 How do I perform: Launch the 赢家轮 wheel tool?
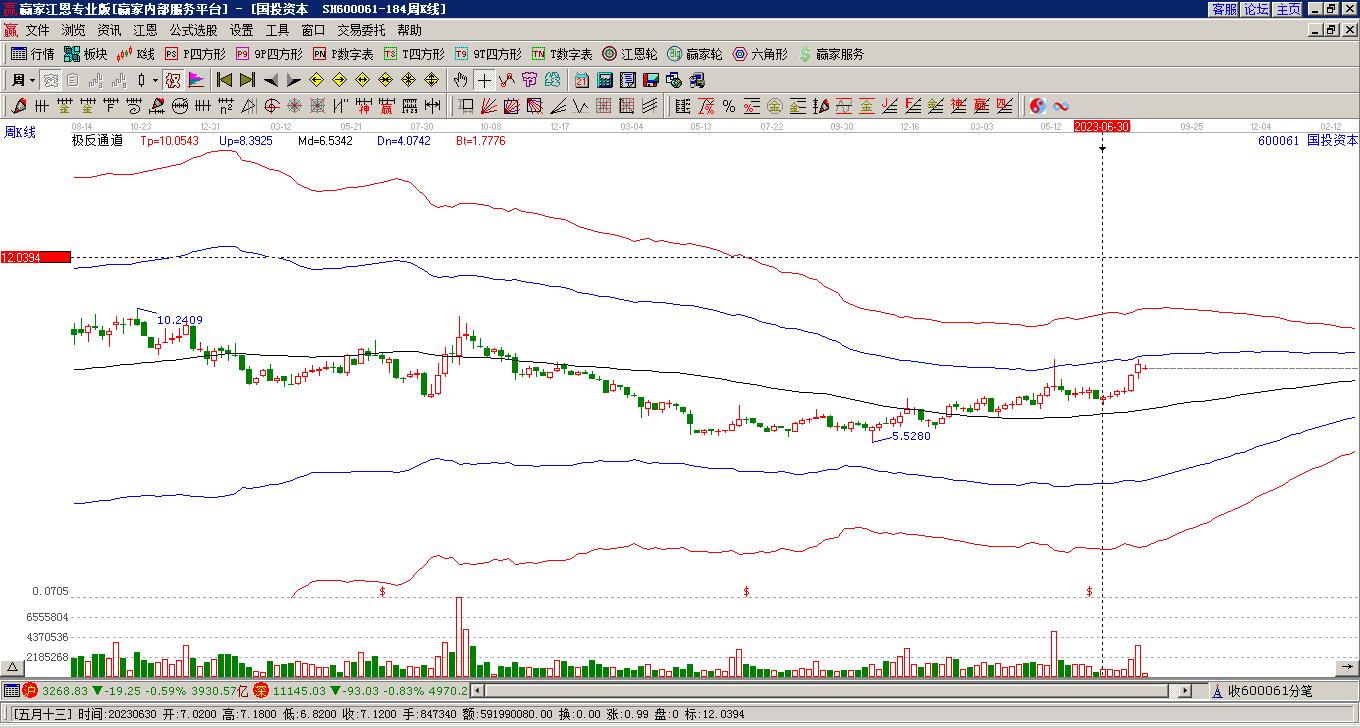[695, 54]
